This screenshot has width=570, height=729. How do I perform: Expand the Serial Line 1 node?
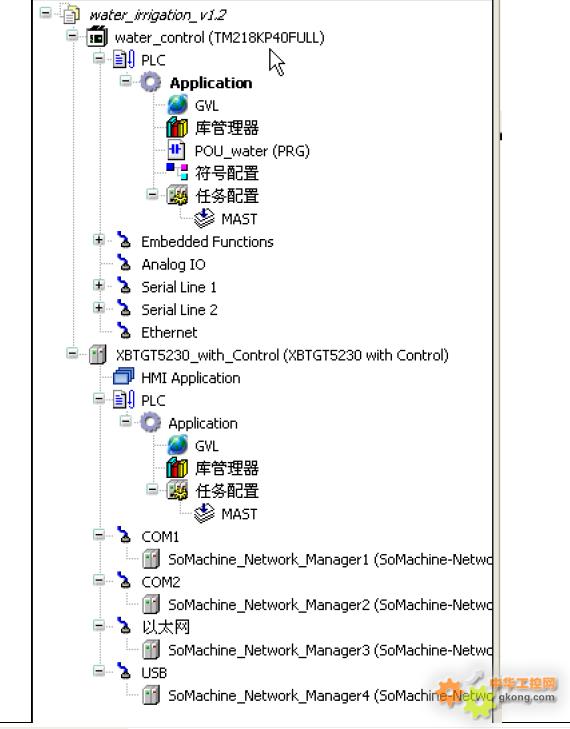point(99,285)
